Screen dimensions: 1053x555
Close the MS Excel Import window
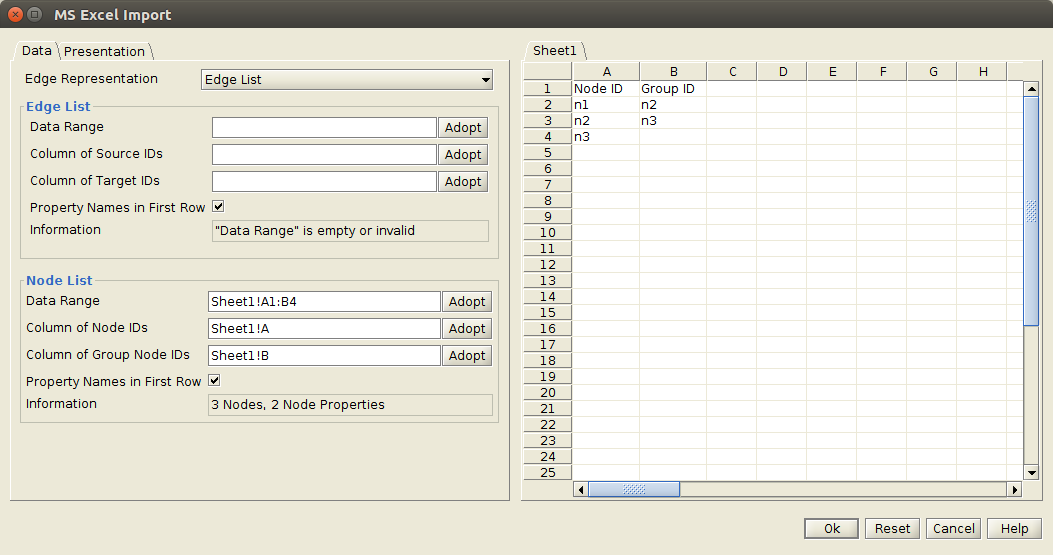(15, 14)
